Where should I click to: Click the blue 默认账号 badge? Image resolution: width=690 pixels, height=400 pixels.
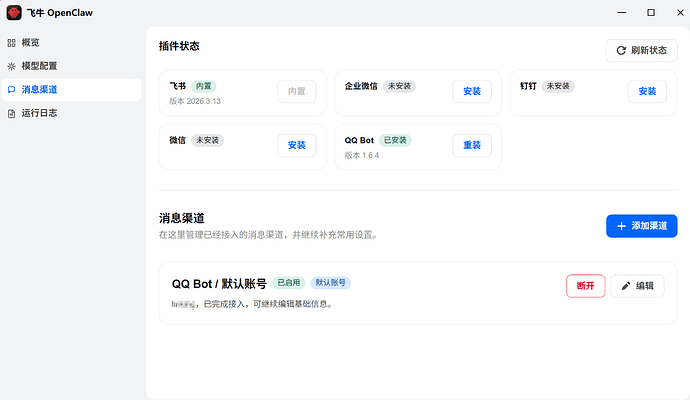coord(330,283)
